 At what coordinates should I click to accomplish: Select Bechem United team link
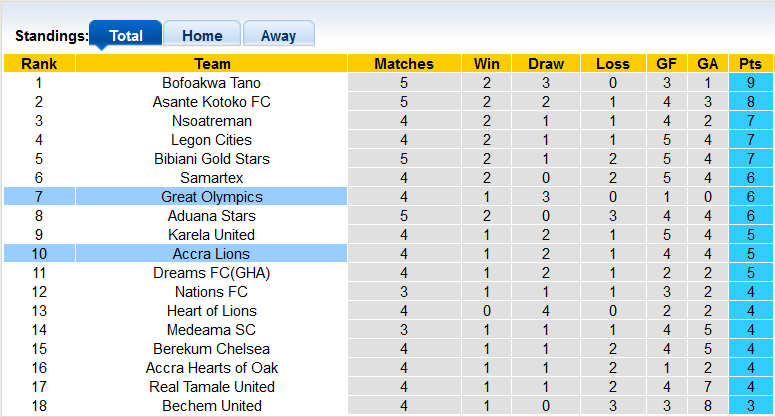[212, 406]
